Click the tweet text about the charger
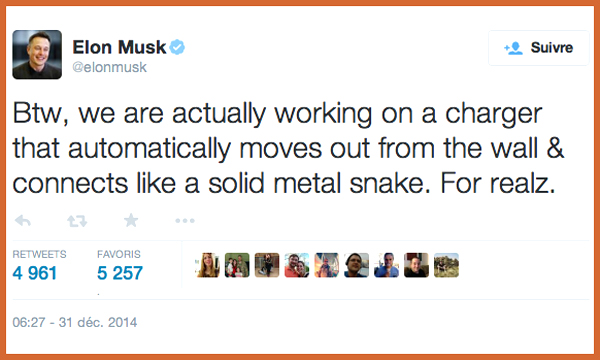The height and width of the screenshot is (360, 600). tap(289, 148)
